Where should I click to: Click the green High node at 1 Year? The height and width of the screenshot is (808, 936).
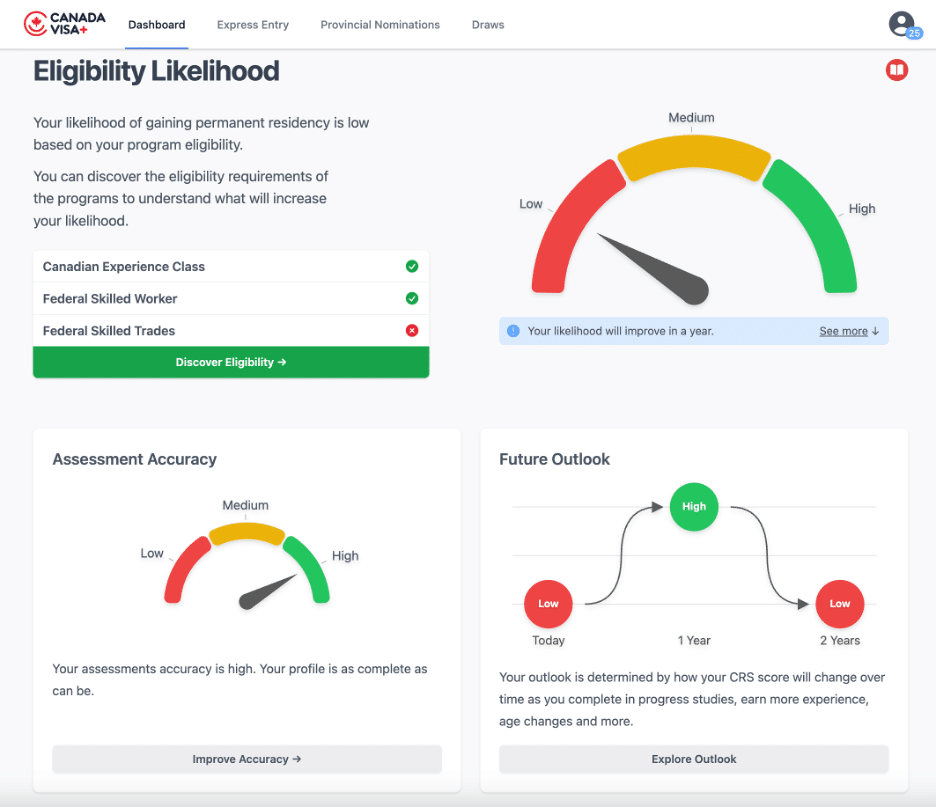[x=694, y=507]
